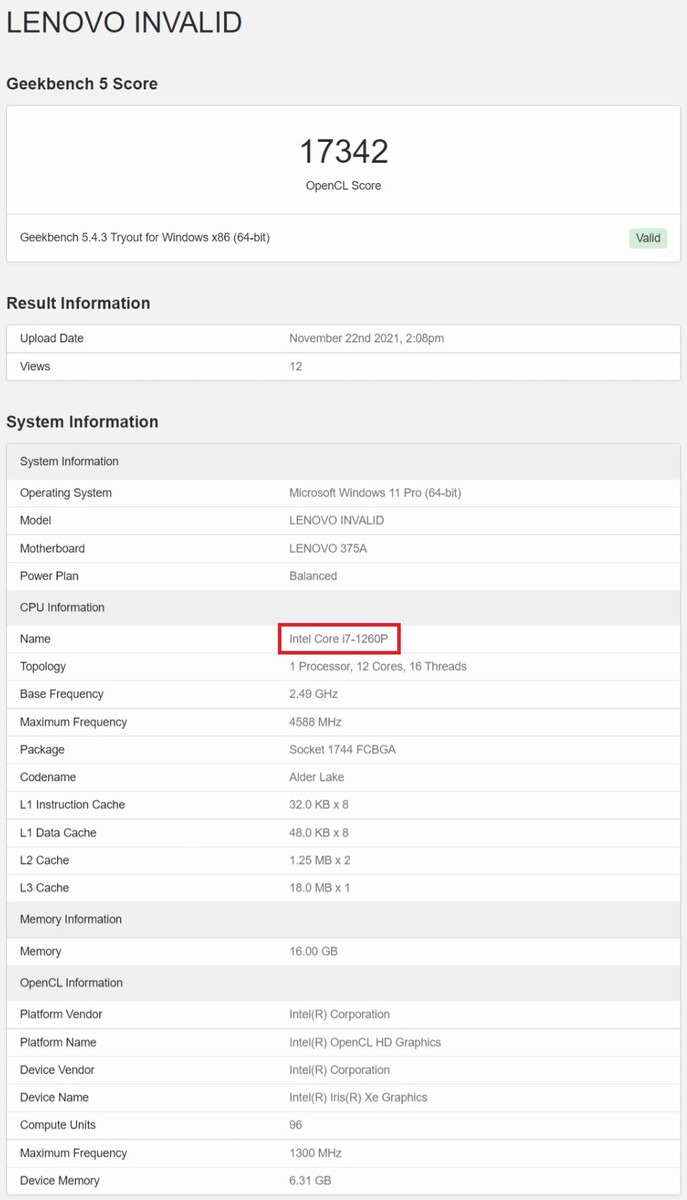Image resolution: width=687 pixels, height=1200 pixels.
Task: Click the OpenCL Maximum Frequency label
Action: tap(74, 1153)
